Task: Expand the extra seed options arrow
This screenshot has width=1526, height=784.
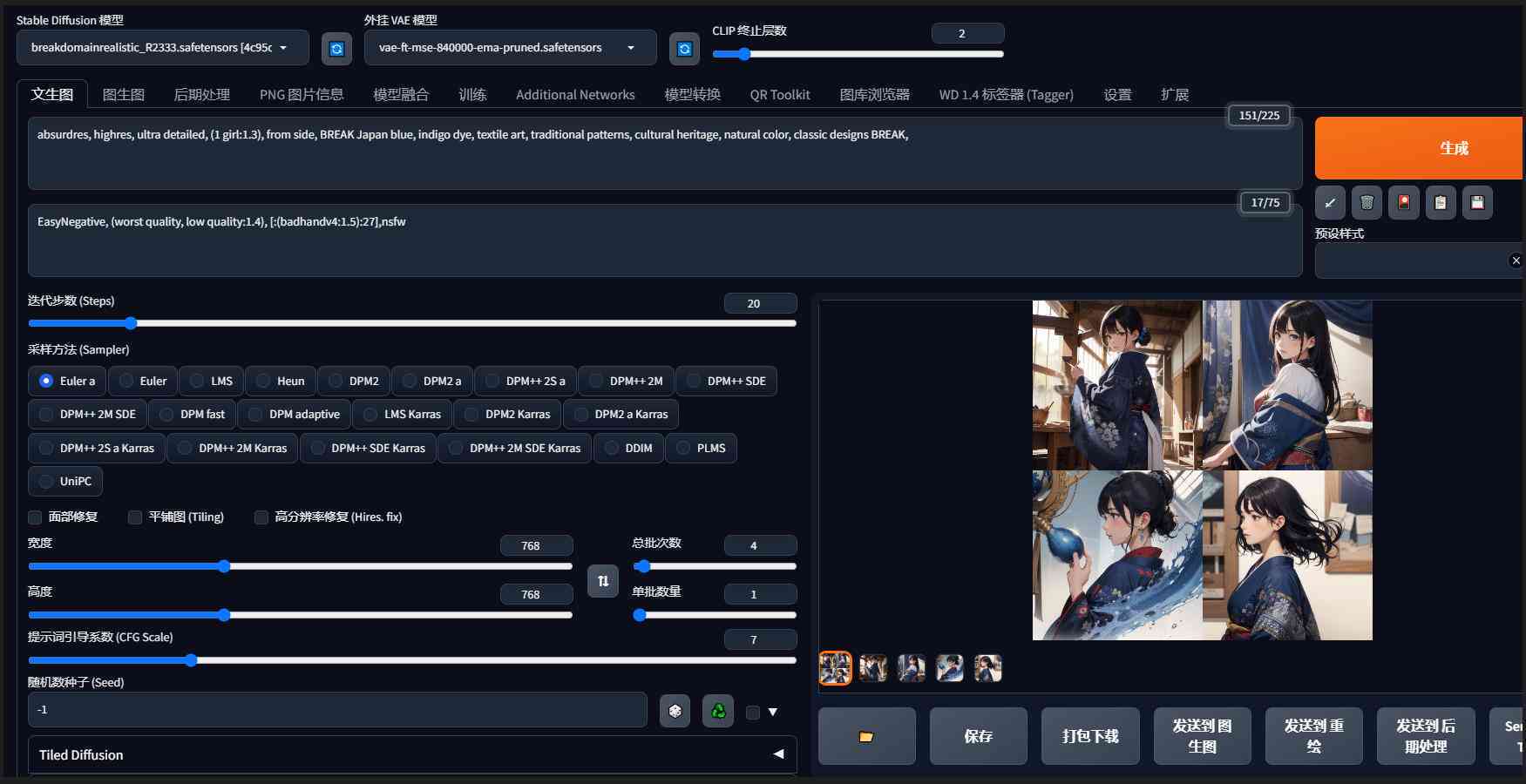Action: pos(773,713)
